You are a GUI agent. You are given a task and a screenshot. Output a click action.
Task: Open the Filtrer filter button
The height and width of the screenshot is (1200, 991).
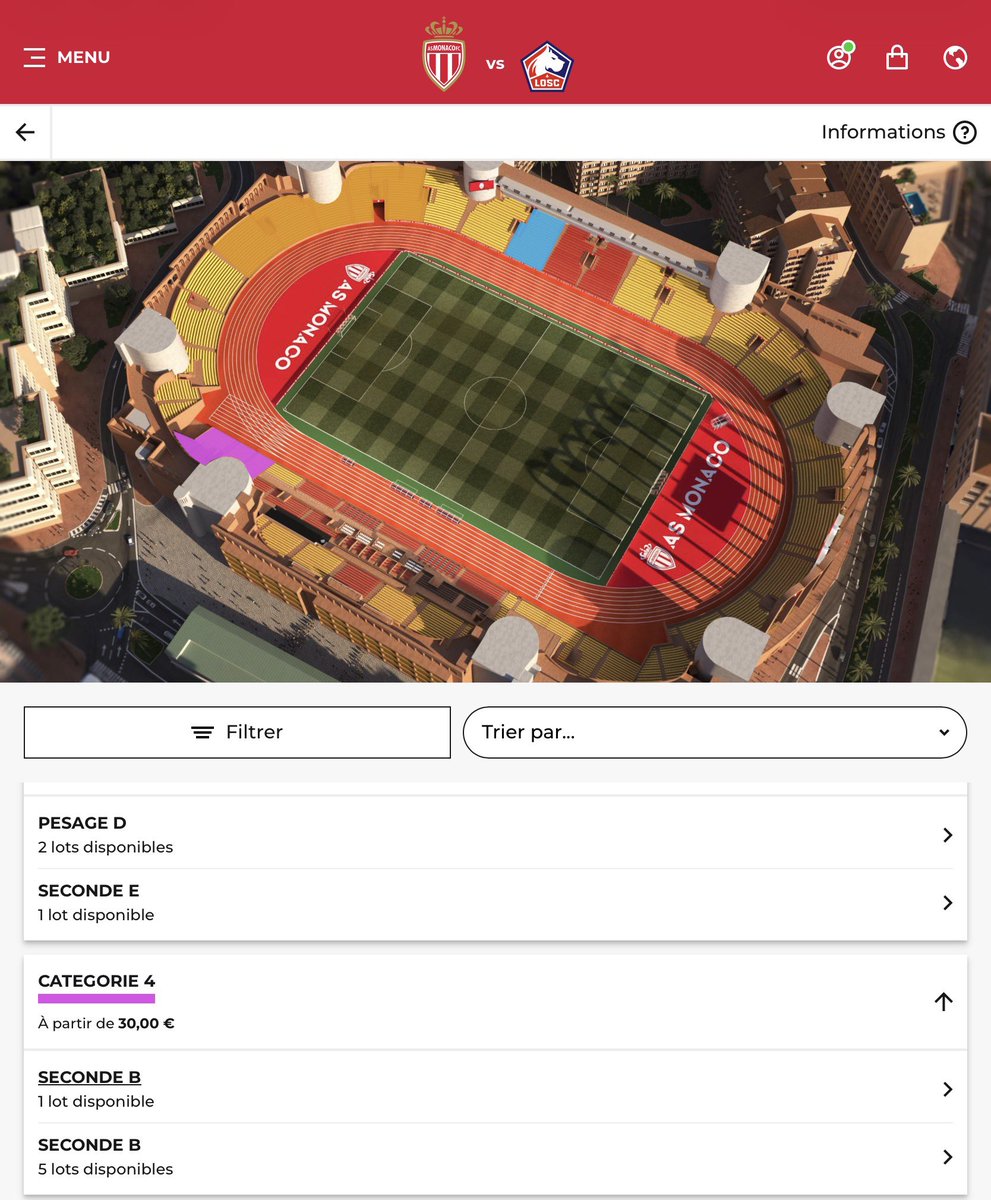(237, 732)
